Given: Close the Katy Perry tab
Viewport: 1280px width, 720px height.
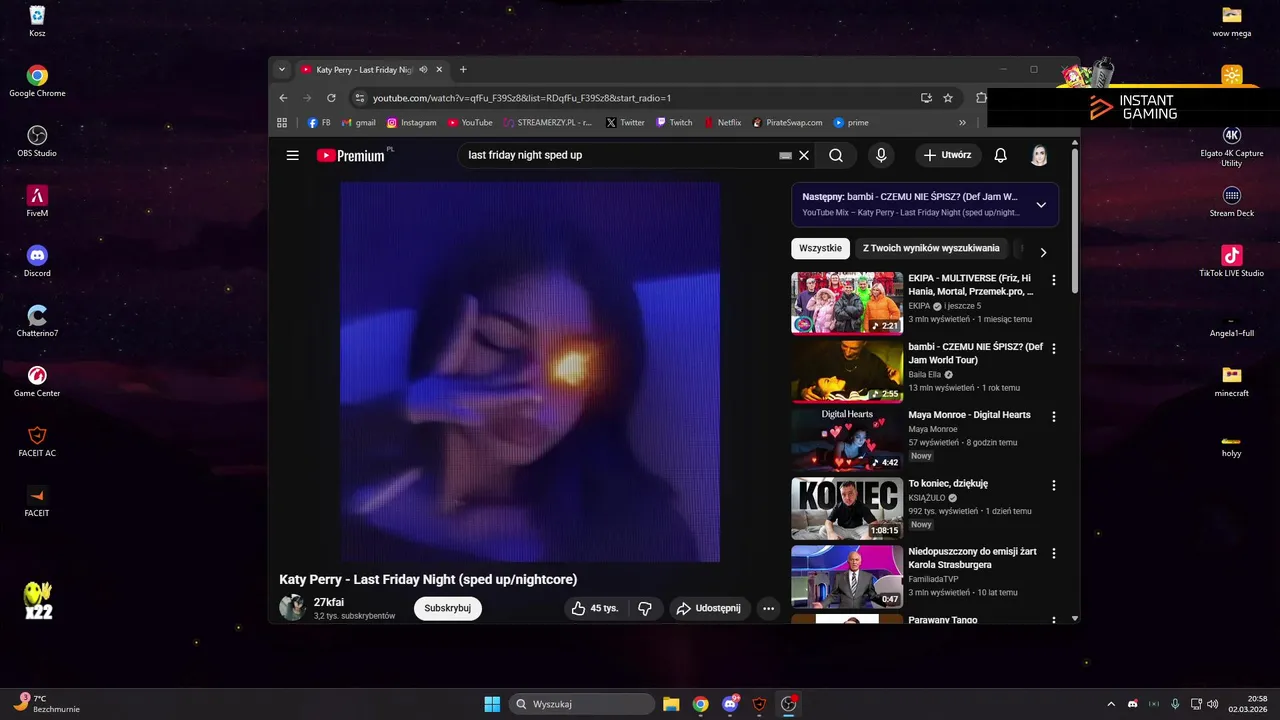Looking at the screenshot, I should click(x=441, y=70).
